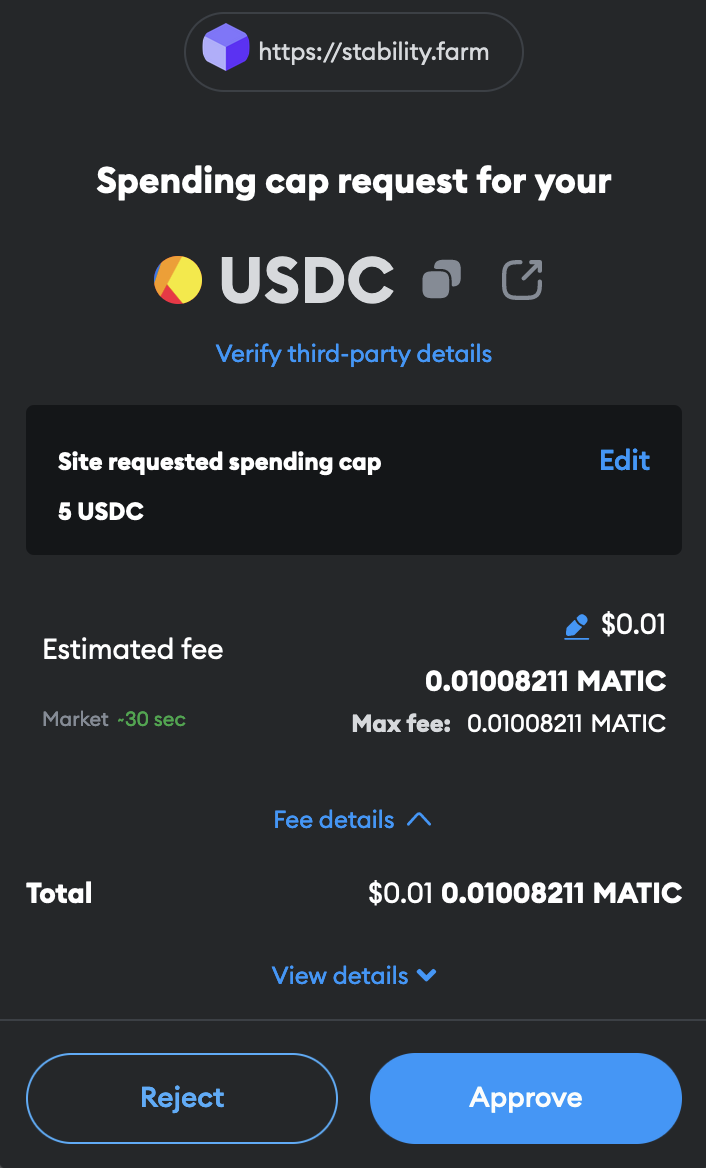Expand the View details dropdown

(354, 975)
